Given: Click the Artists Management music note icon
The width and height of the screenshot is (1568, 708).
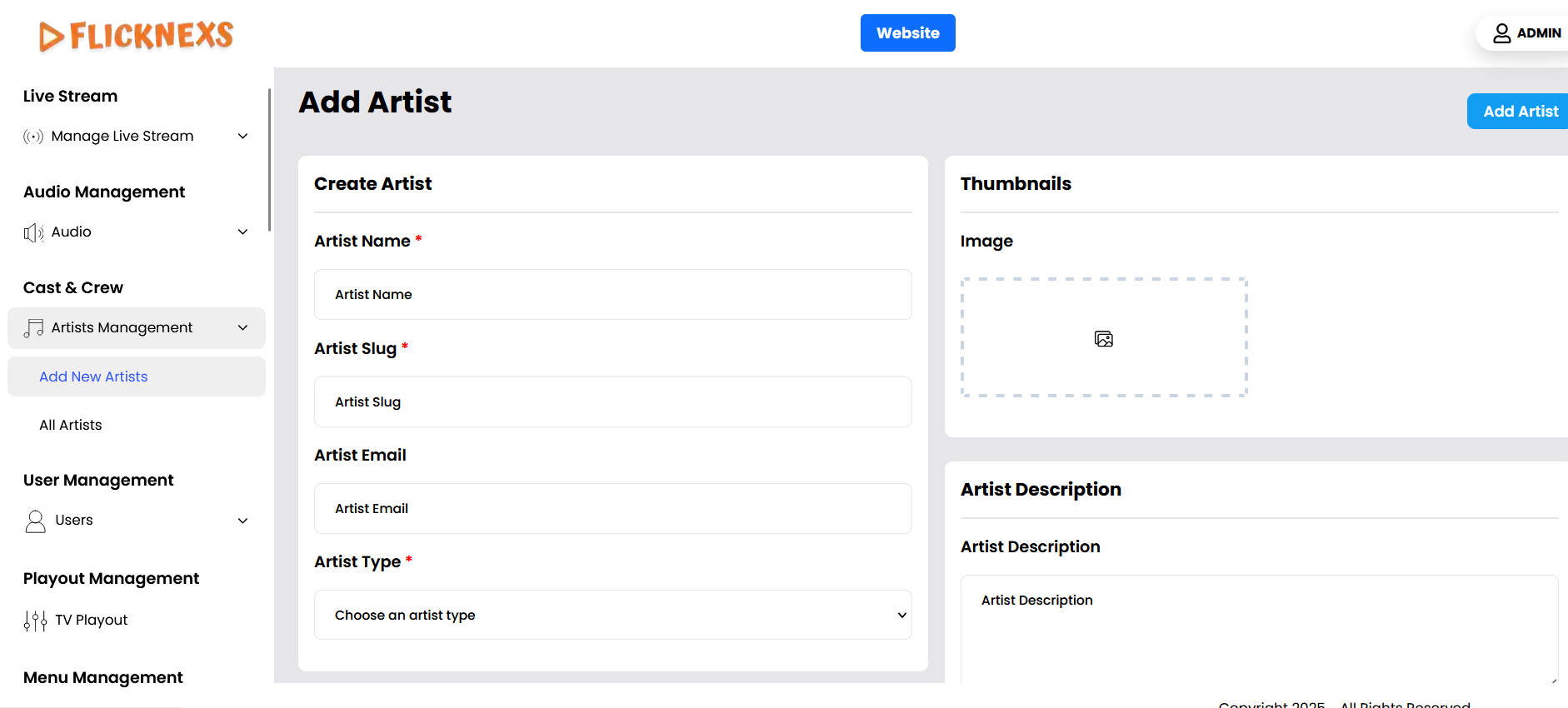Looking at the screenshot, I should pos(33,328).
